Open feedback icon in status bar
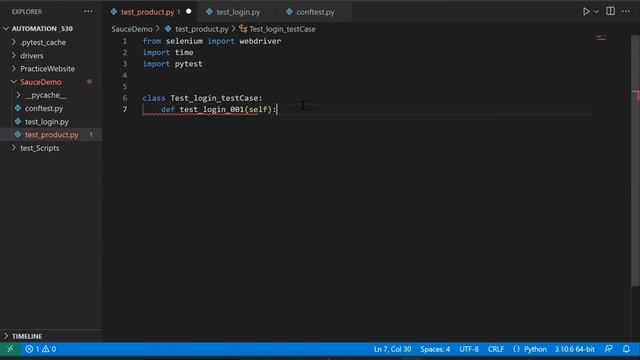This screenshot has height=360, width=640. (x=608, y=349)
